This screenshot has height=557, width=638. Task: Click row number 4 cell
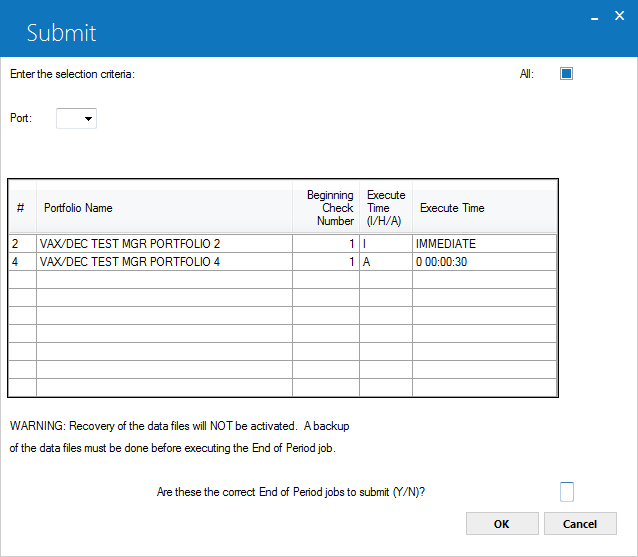[x=22, y=262]
